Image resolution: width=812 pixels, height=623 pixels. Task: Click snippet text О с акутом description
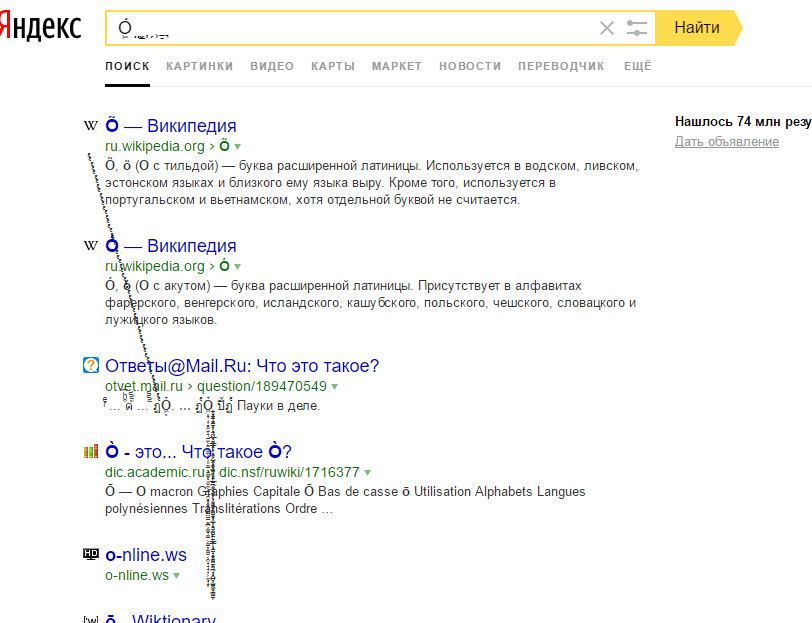click(x=370, y=303)
